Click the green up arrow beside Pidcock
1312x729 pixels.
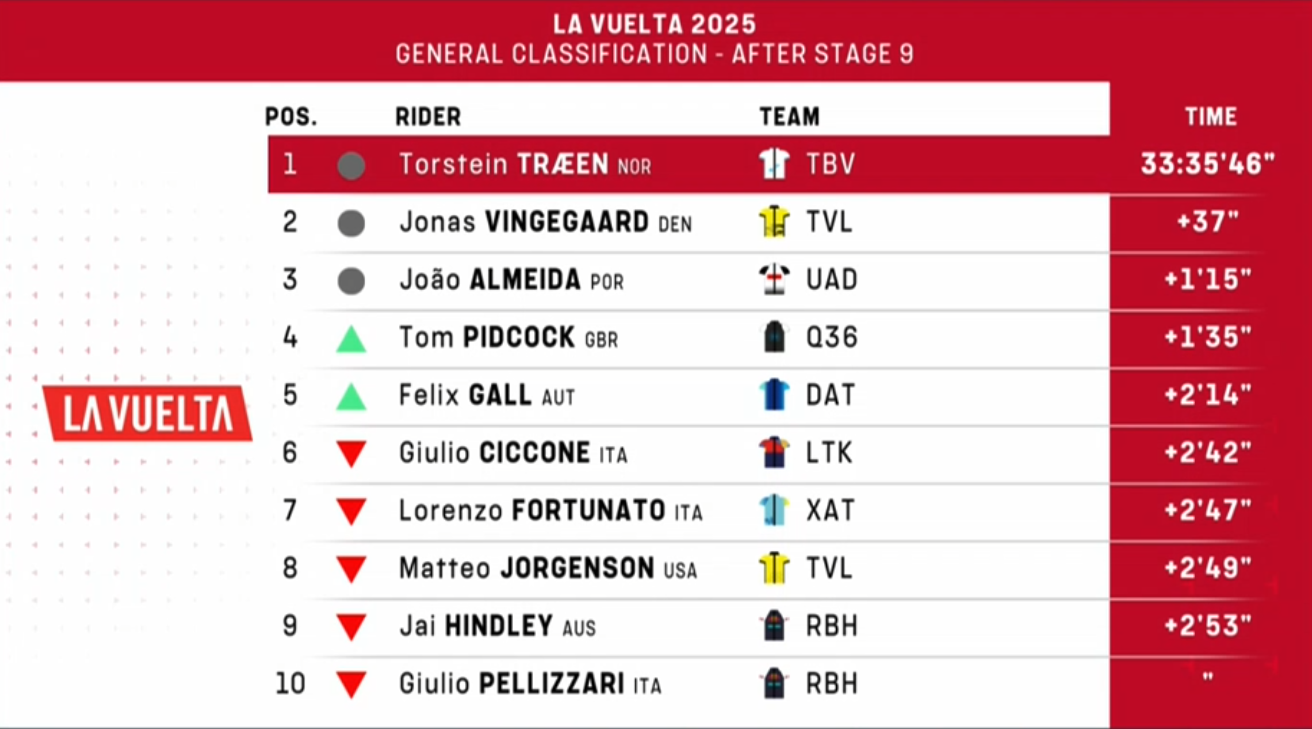tap(351, 339)
